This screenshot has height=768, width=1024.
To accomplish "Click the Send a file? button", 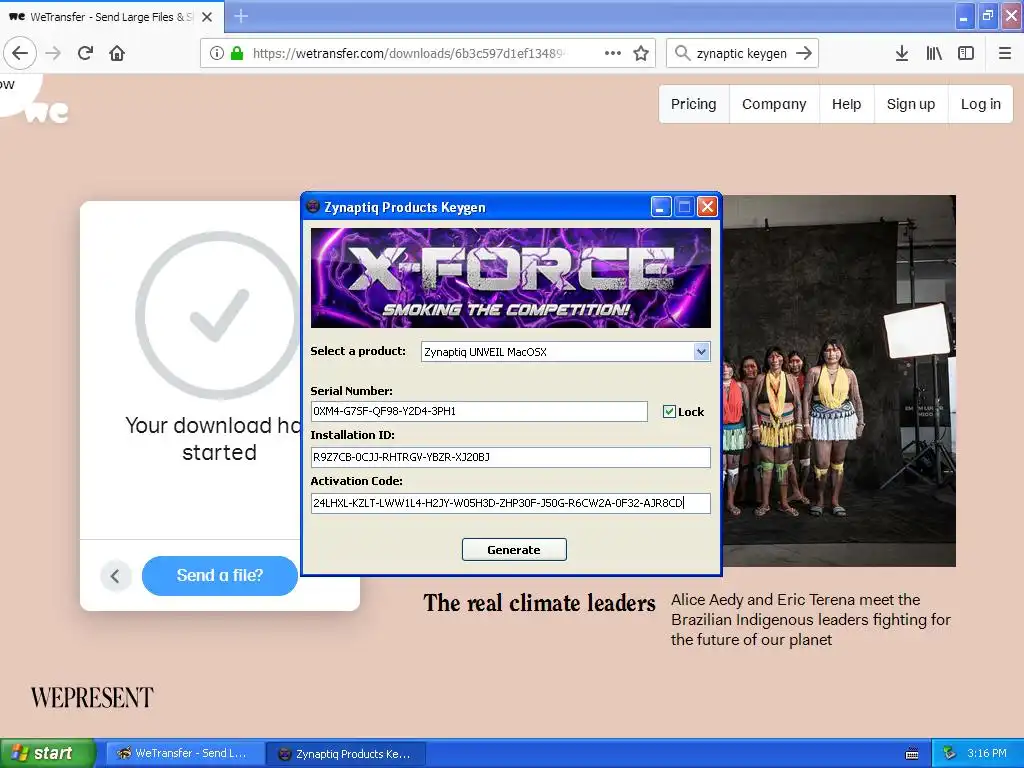I will [219, 575].
